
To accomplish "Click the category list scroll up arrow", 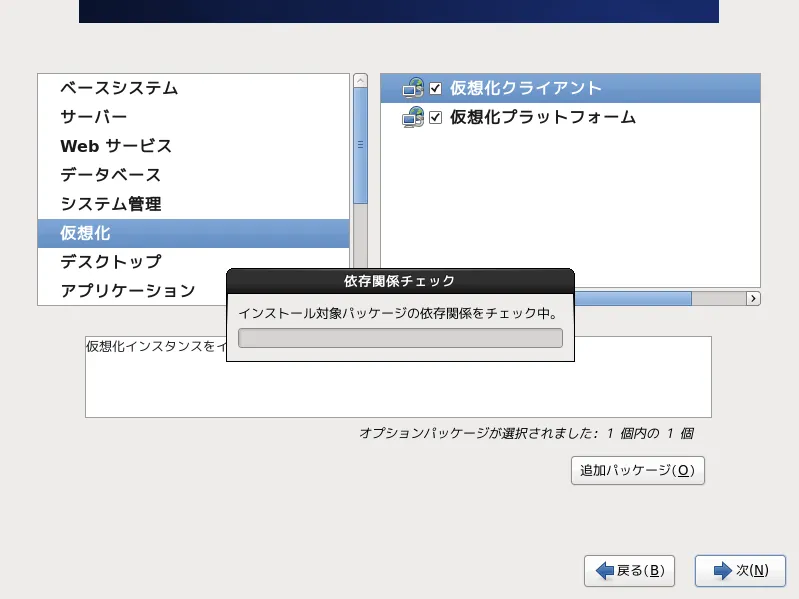I will point(360,80).
